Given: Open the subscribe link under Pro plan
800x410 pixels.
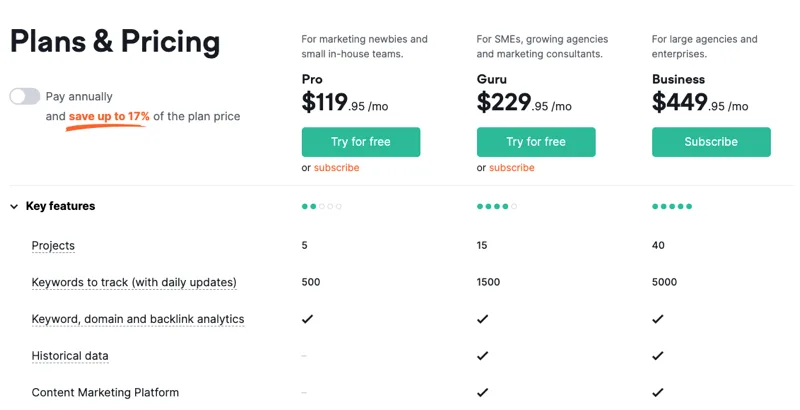Looking at the screenshot, I should [x=336, y=168].
